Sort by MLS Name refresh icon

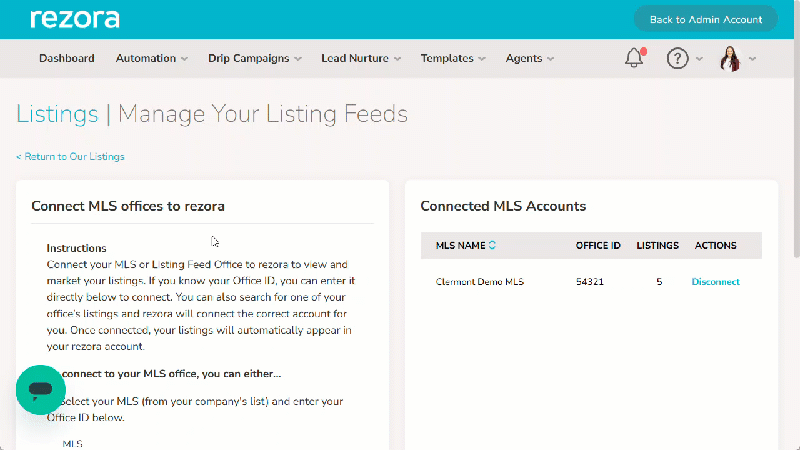pos(492,245)
